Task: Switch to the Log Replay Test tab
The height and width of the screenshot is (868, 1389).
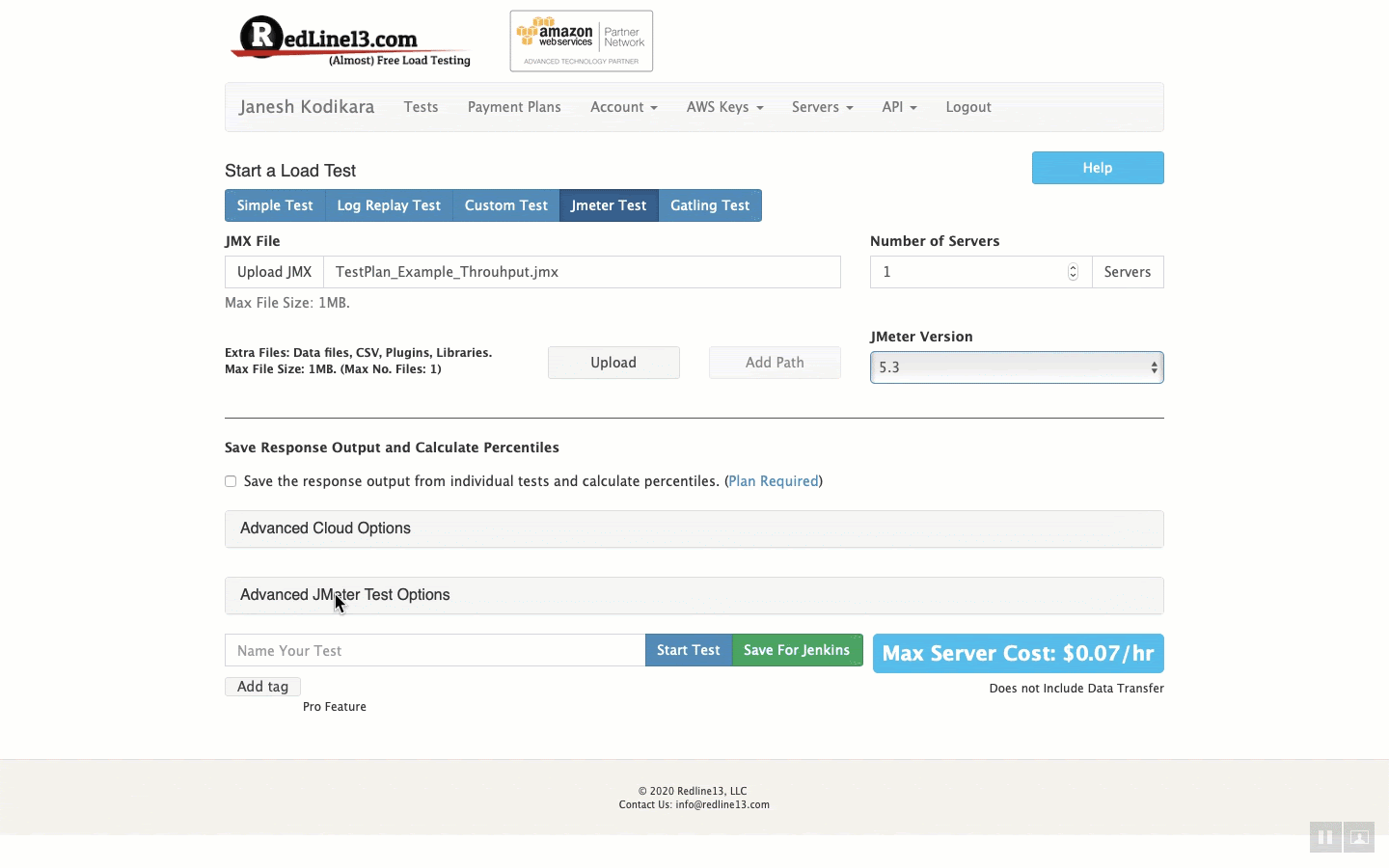Action: click(x=389, y=205)
